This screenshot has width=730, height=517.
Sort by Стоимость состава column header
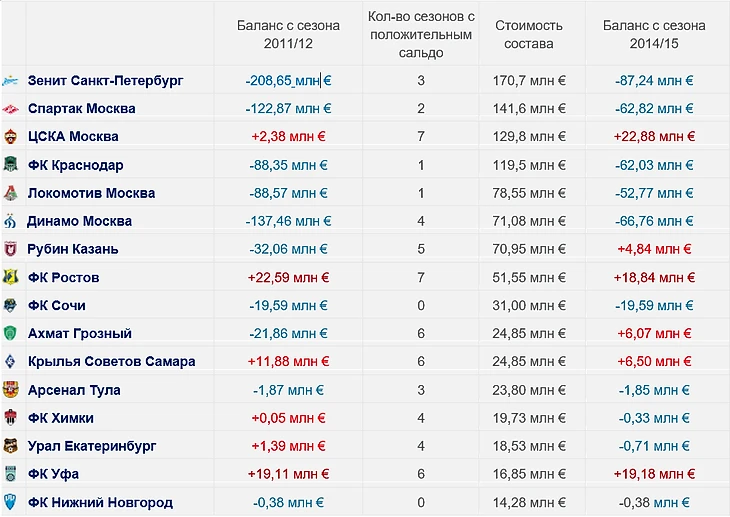coord(529,34)
